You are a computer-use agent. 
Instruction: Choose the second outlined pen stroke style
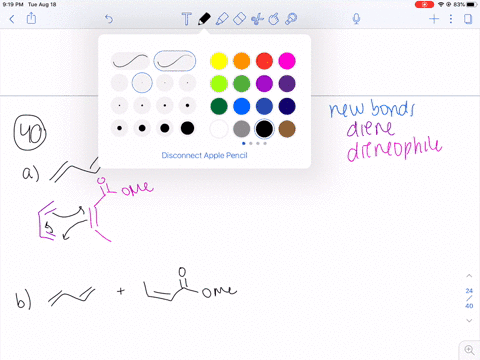click(175, 61)
